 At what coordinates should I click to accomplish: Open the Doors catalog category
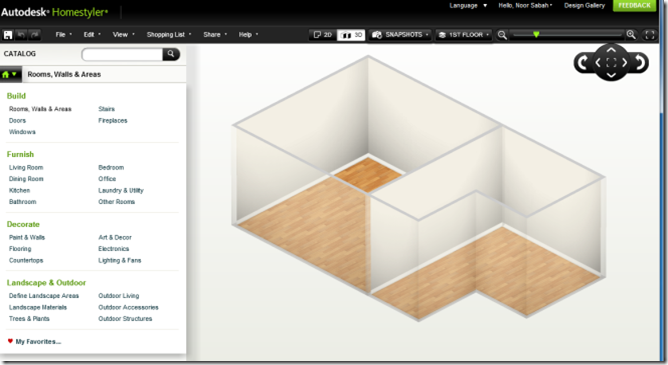tap(17, 121)
